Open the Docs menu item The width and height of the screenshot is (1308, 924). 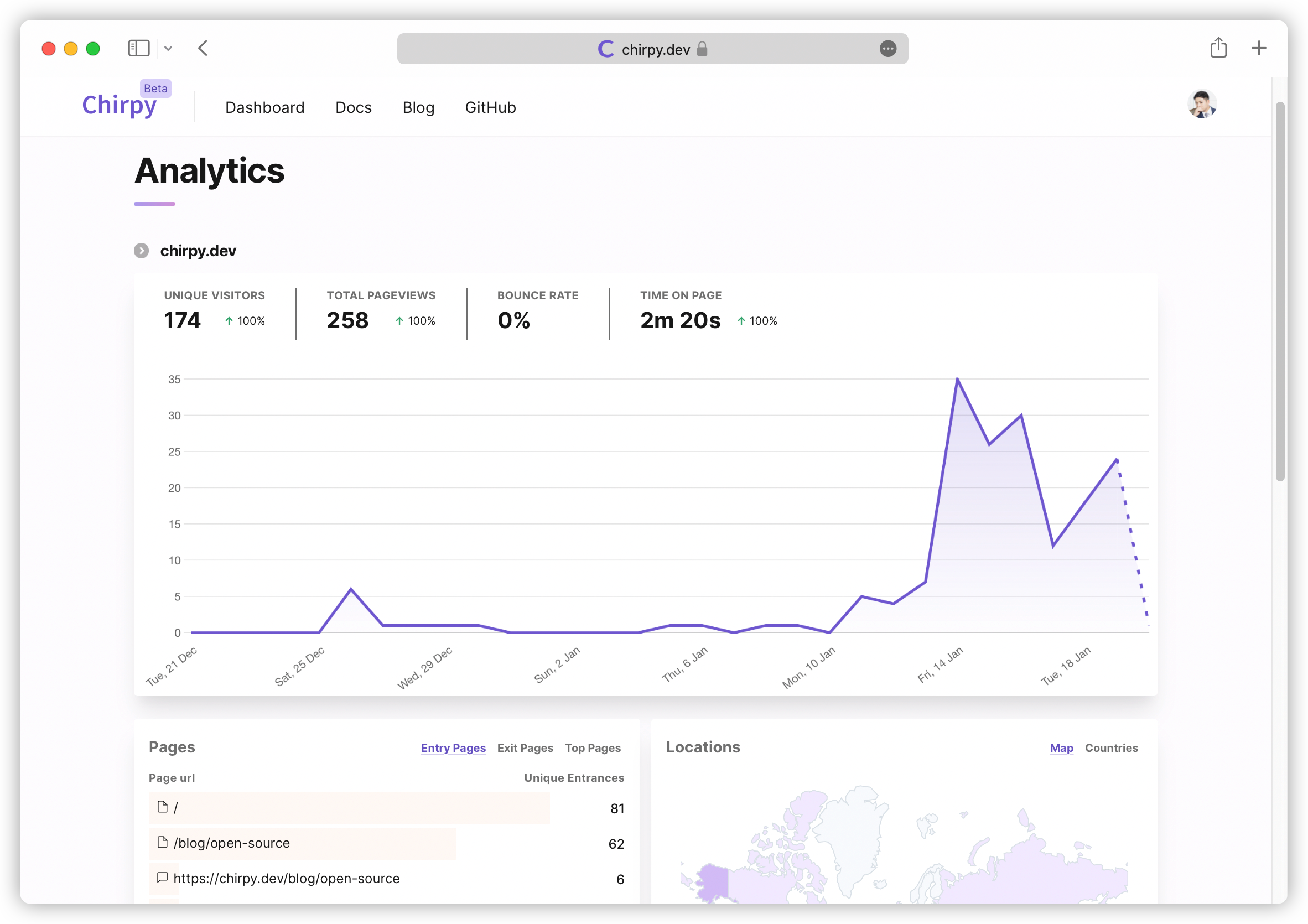click(353, 107)
